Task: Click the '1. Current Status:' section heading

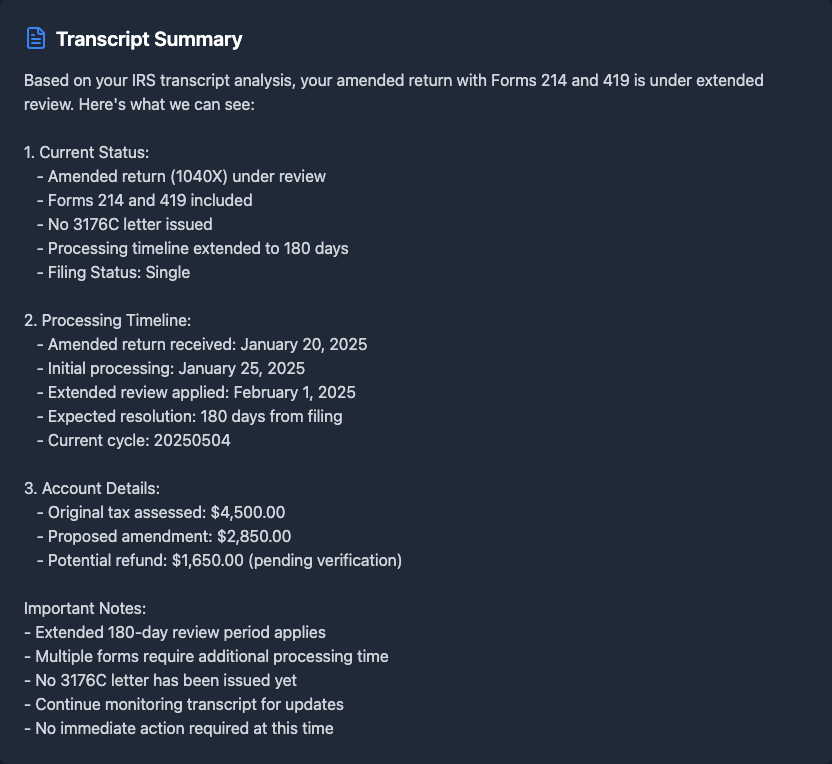Action: [86, 152]
